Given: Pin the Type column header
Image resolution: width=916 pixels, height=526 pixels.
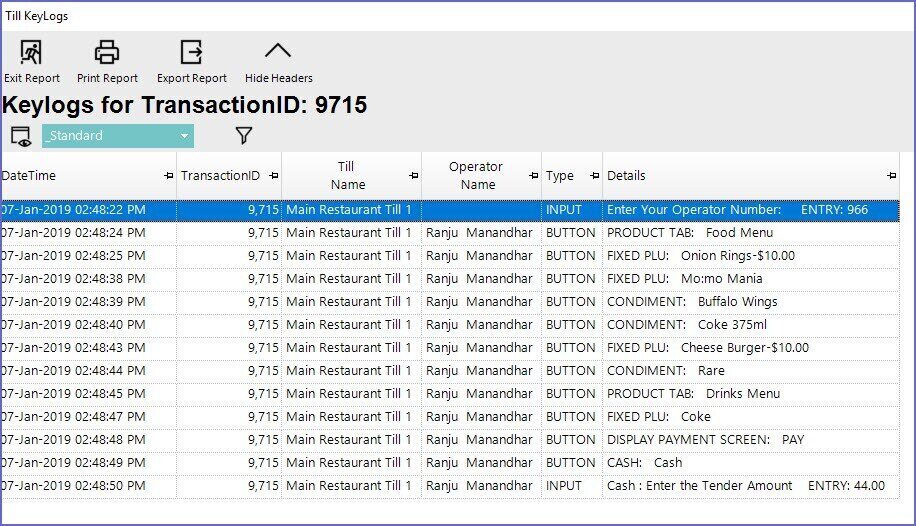Looking at the screenshot, I should pyautogui.click(x=594, y=176).
